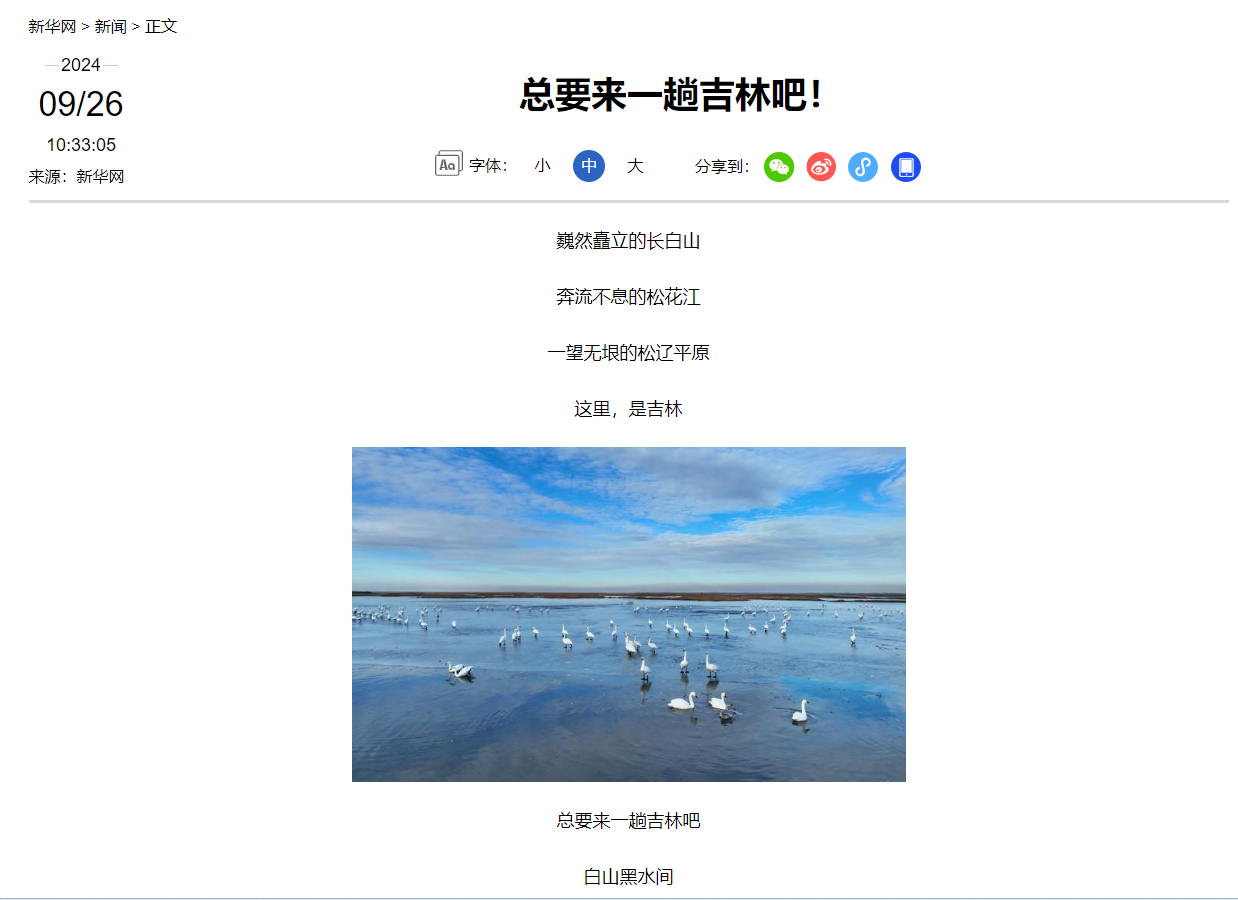Open the swans on lake photo
The image size is (1238, 900).
click(629, 614)
